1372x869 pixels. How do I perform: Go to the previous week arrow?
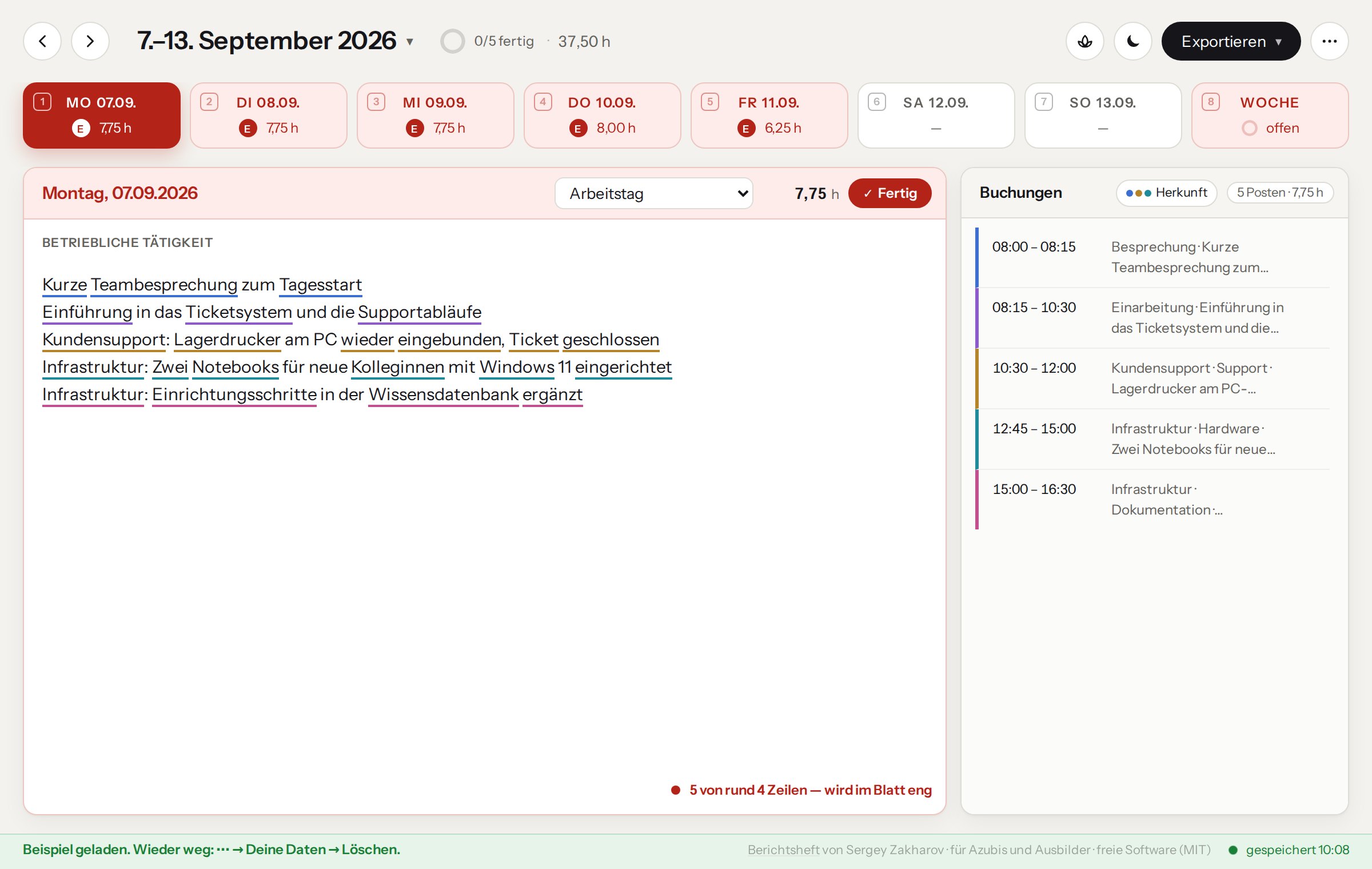click(x=42, y=41)
